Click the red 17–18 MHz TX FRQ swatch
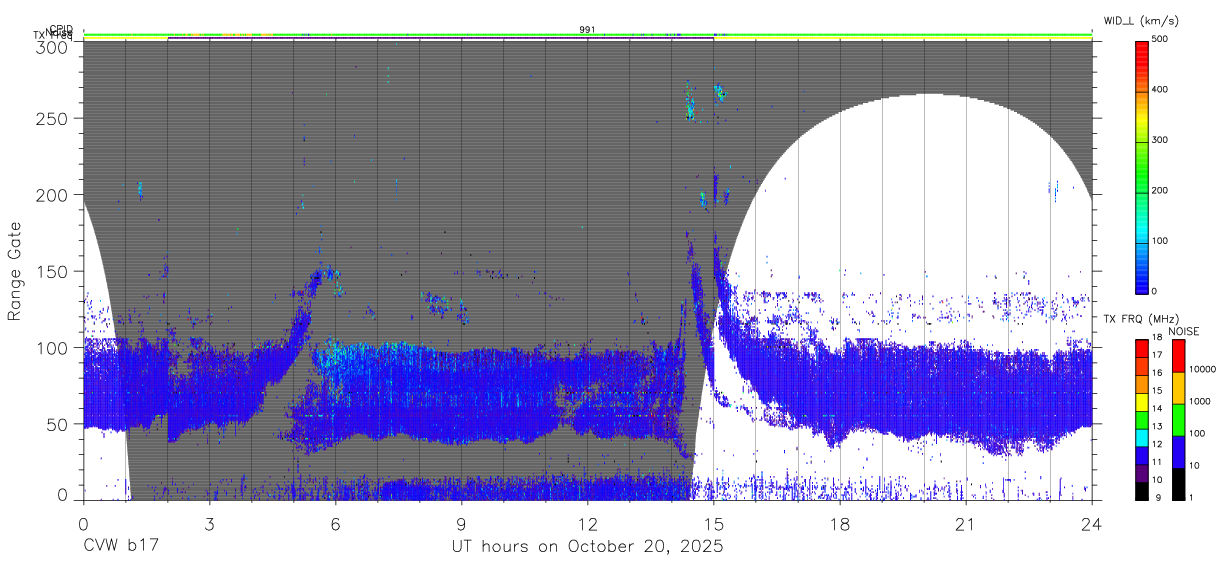 [1142, 348]
